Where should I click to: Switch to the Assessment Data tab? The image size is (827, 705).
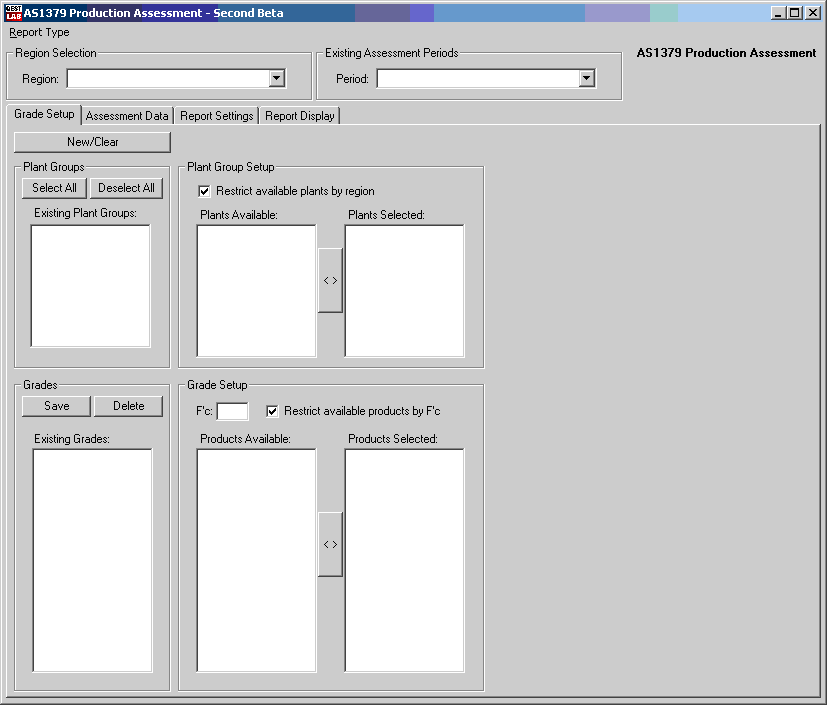(127, 116)
